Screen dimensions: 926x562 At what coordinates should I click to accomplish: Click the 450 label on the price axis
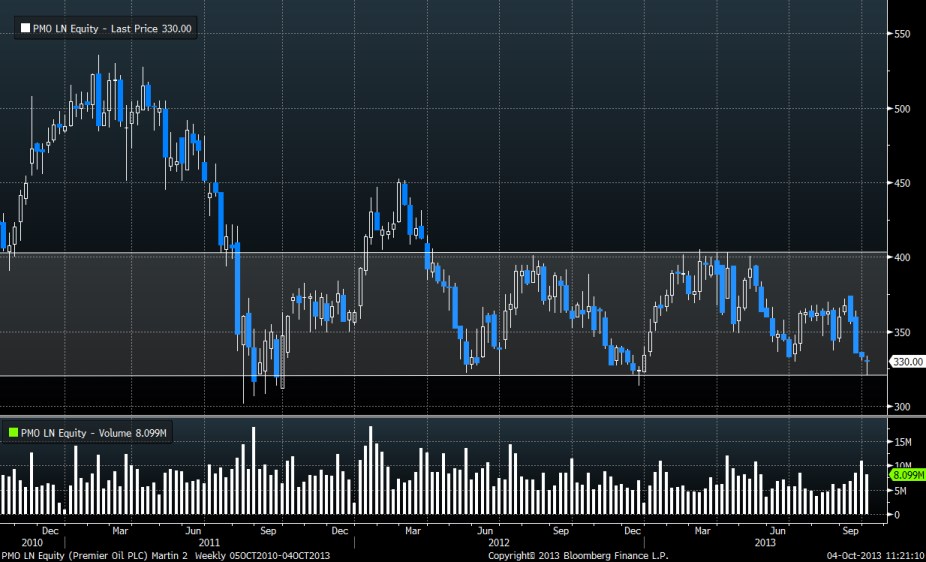[901, 183]
